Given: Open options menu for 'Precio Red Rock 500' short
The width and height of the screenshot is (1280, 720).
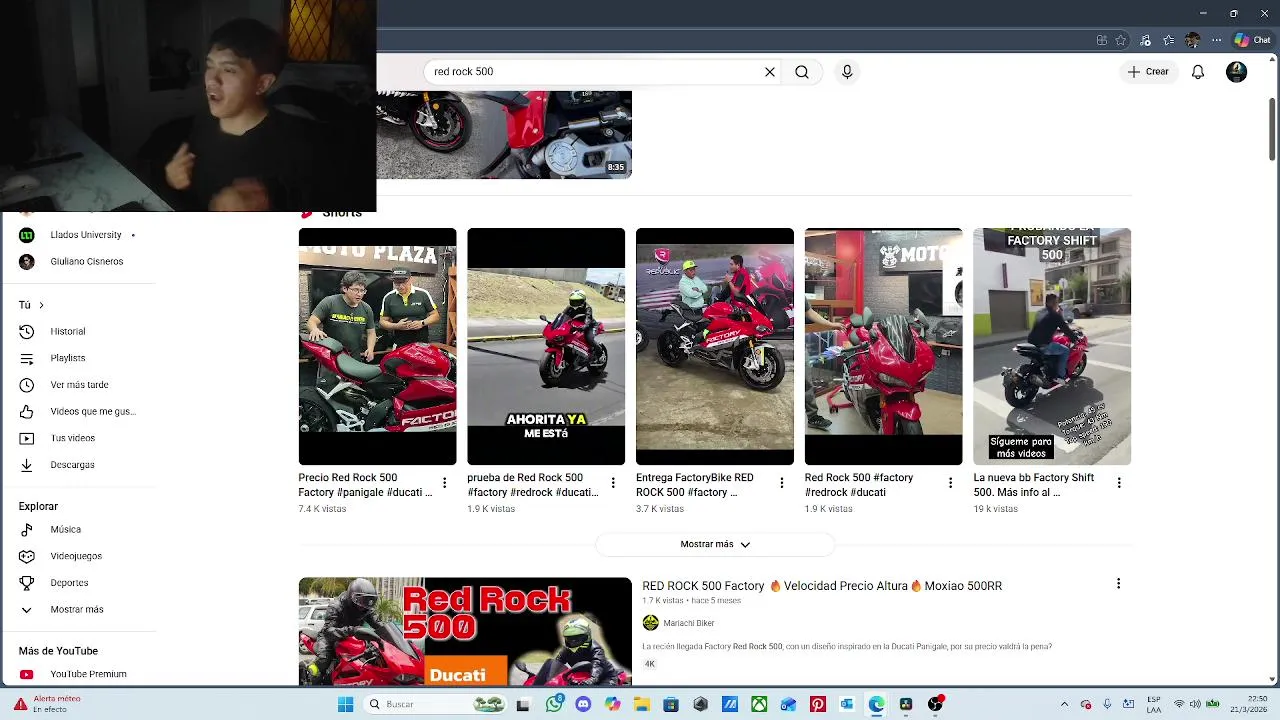Looking at the screenshot, I should (444, 483).
